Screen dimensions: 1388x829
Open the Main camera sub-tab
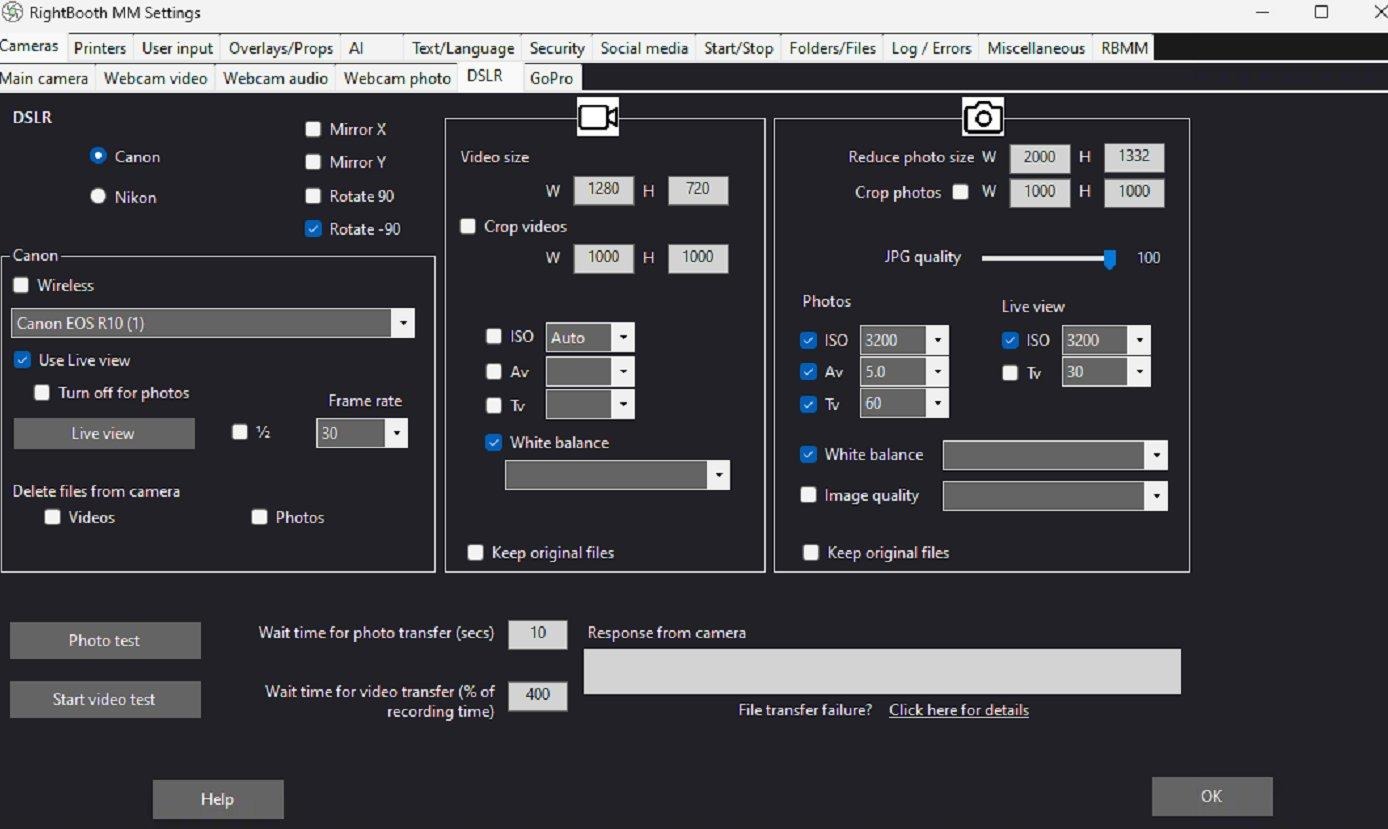click(x=45, y=78)
